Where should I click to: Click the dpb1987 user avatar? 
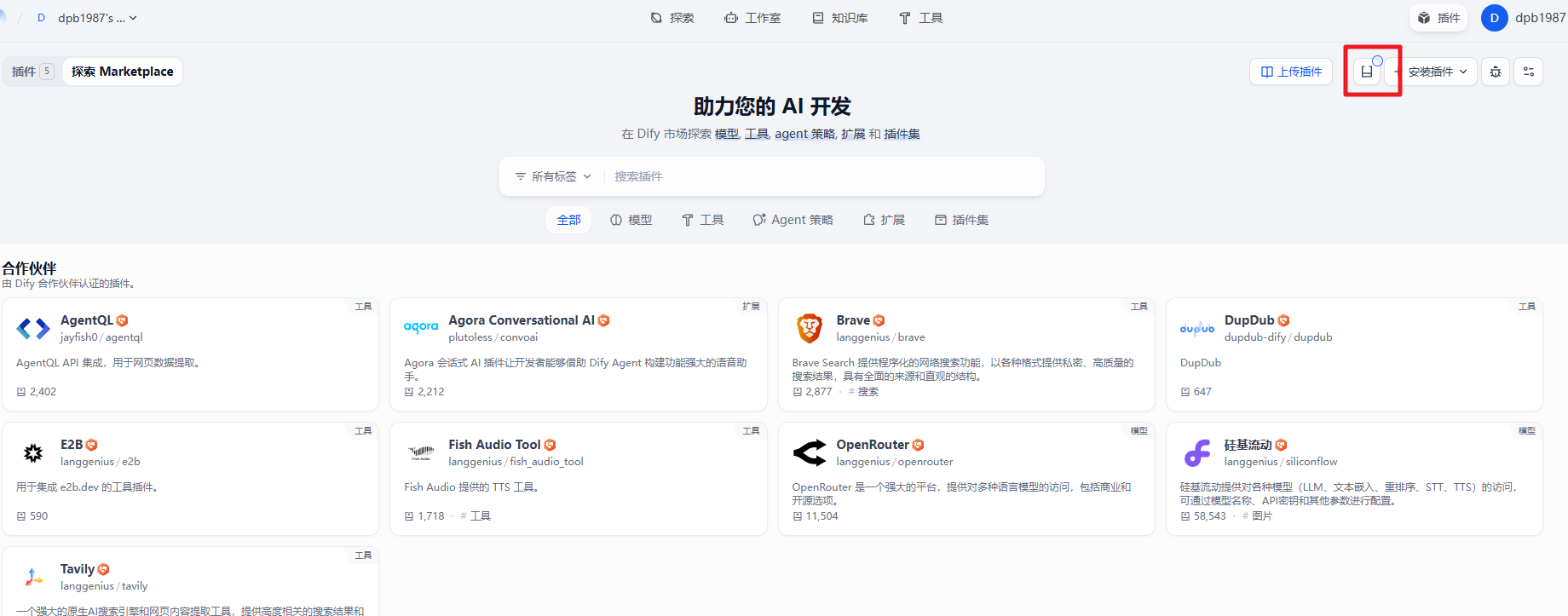pos(1494,18)
